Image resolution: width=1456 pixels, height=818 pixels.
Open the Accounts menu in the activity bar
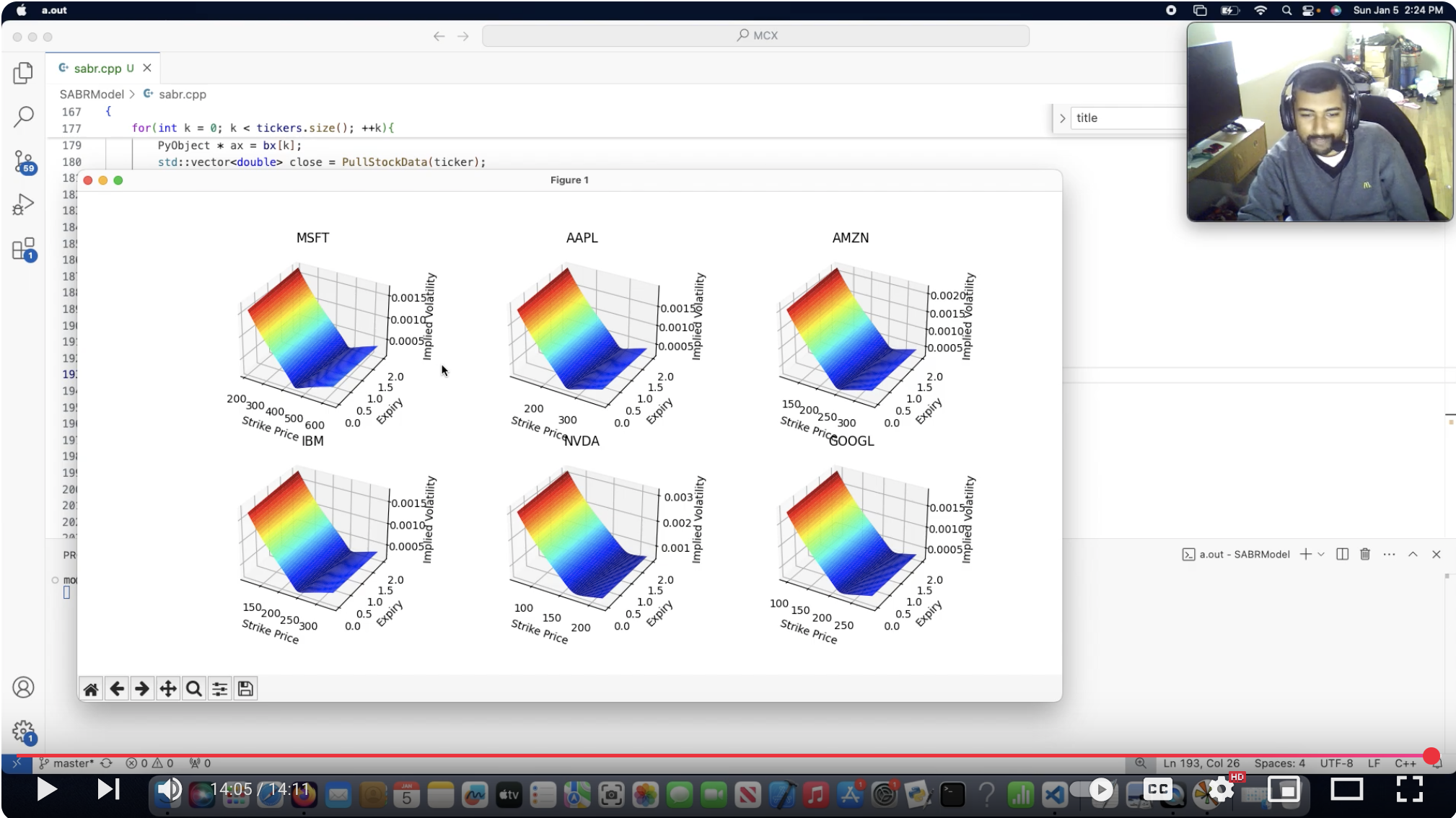[23, 687]
